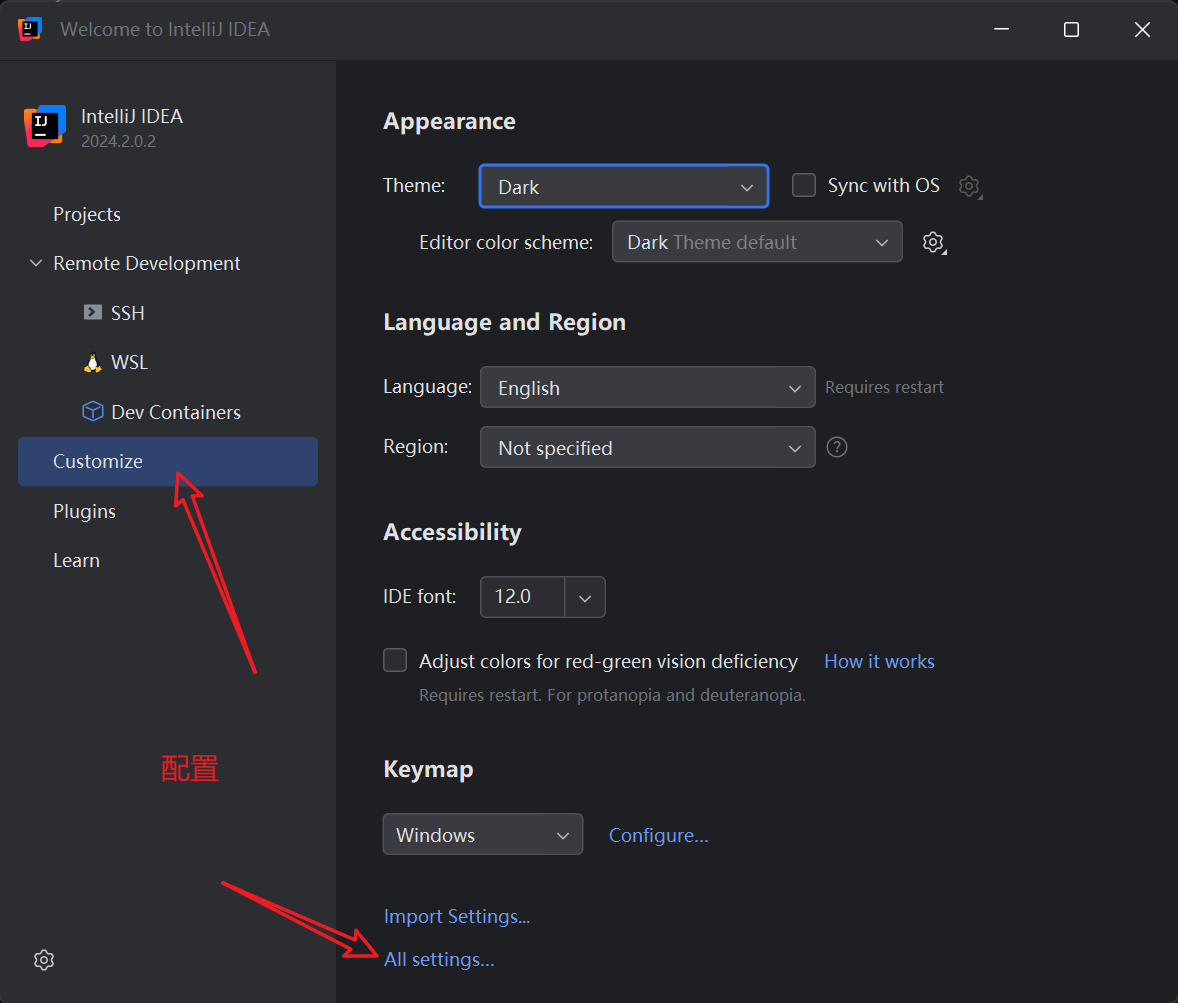Viewport: 1178px width, 1003px height.
Task: Open All settings link
Action: click(439, 959)
